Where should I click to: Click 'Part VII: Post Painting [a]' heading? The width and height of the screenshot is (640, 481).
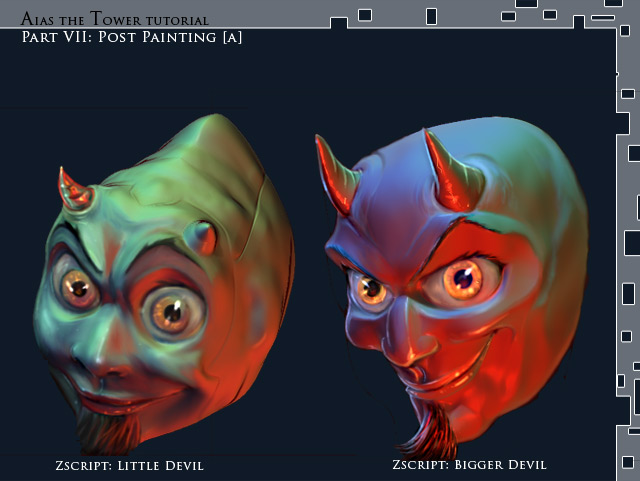pos(132,37)
